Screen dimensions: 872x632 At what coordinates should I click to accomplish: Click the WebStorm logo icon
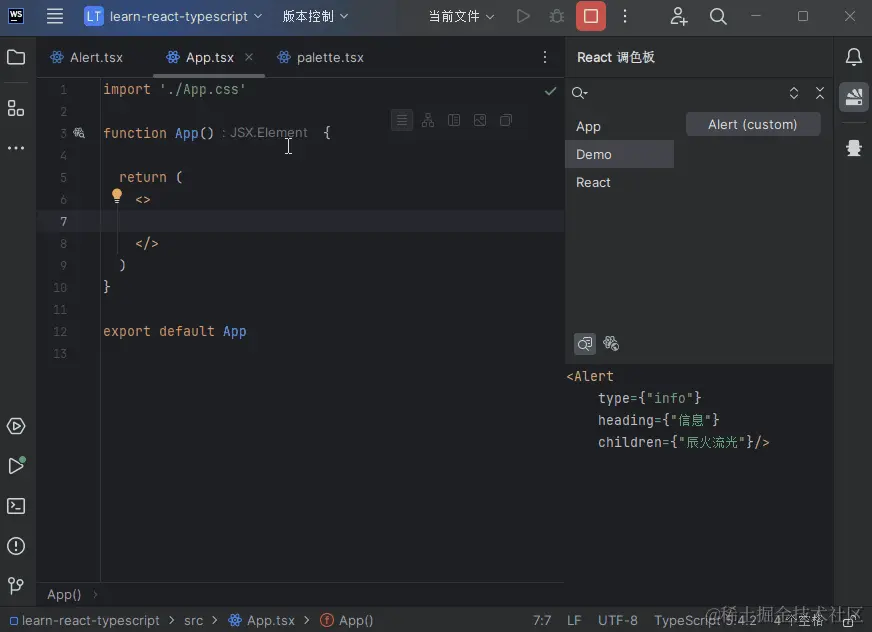16,16
